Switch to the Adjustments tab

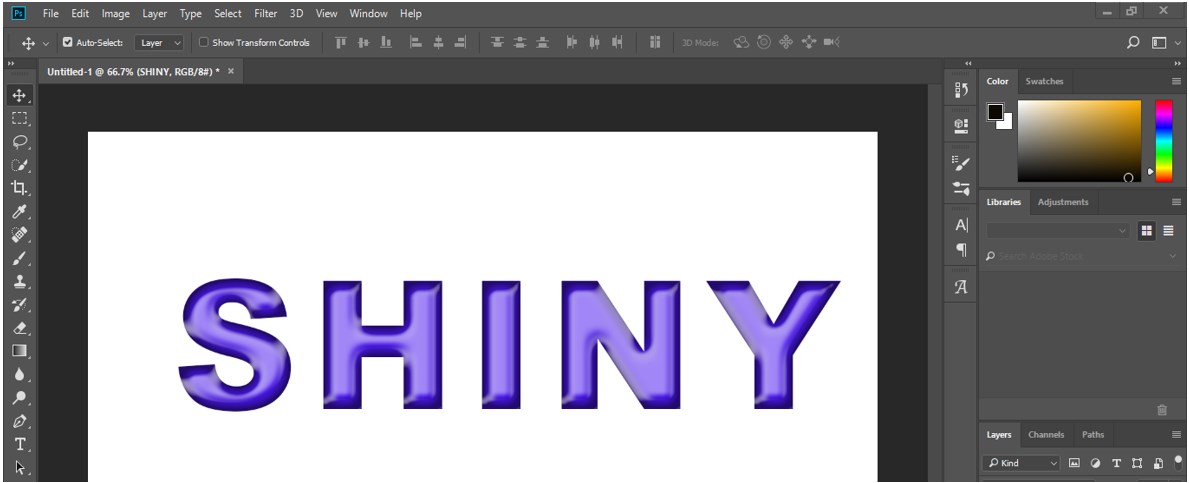point(1062,202)
